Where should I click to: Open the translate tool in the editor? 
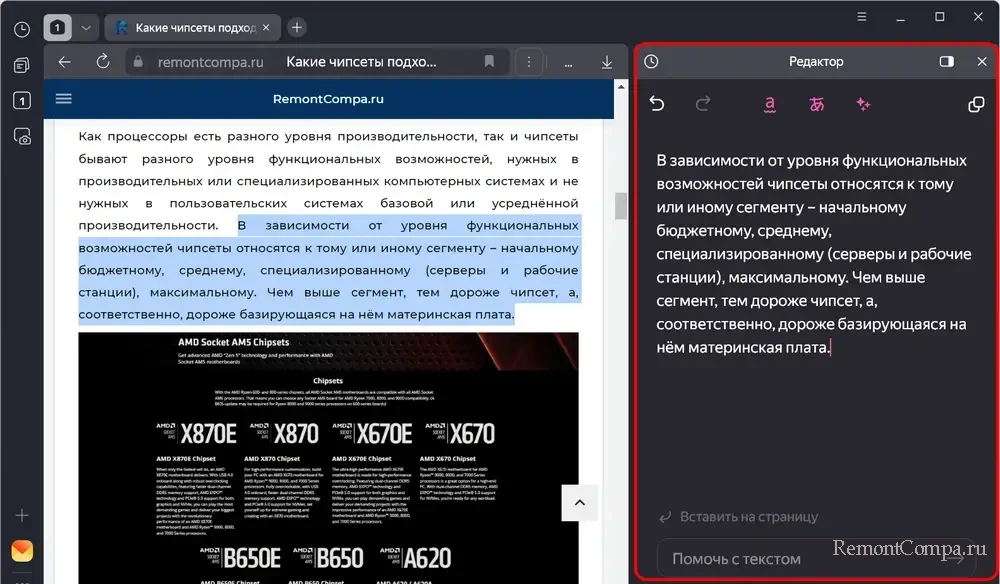(817, 104)
